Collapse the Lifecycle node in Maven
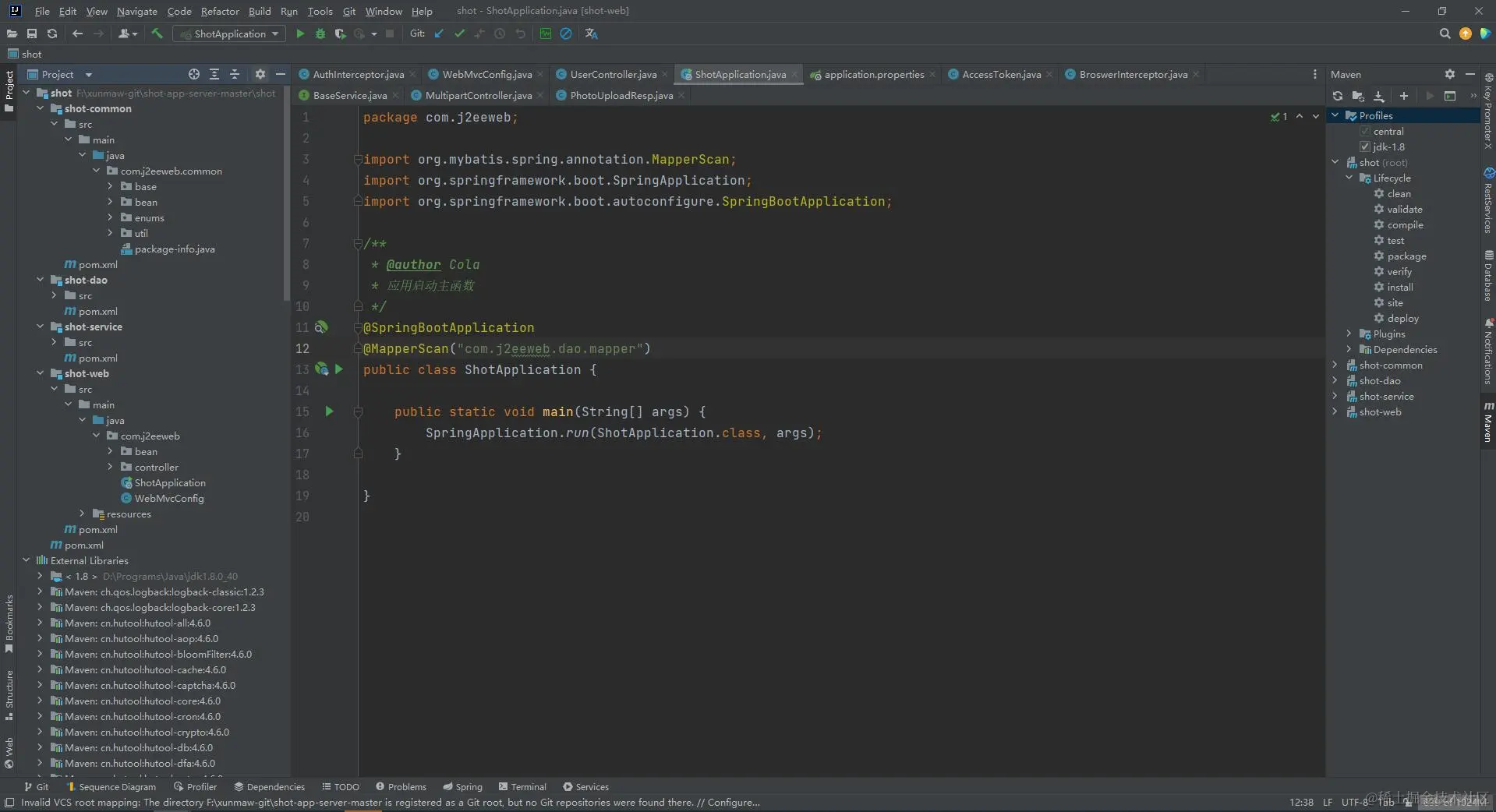Screen dimensions: 1496x812 click(x=1349, y=178)
